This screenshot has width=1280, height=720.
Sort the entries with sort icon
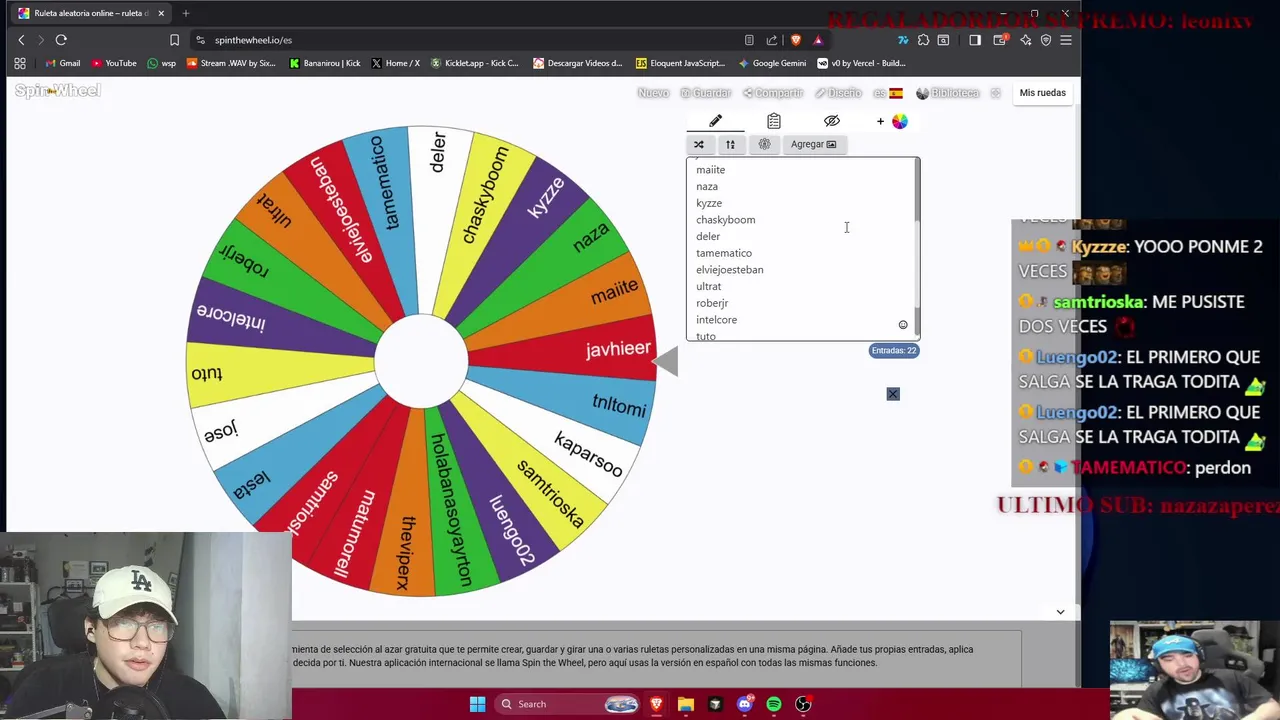coord(730,144)
